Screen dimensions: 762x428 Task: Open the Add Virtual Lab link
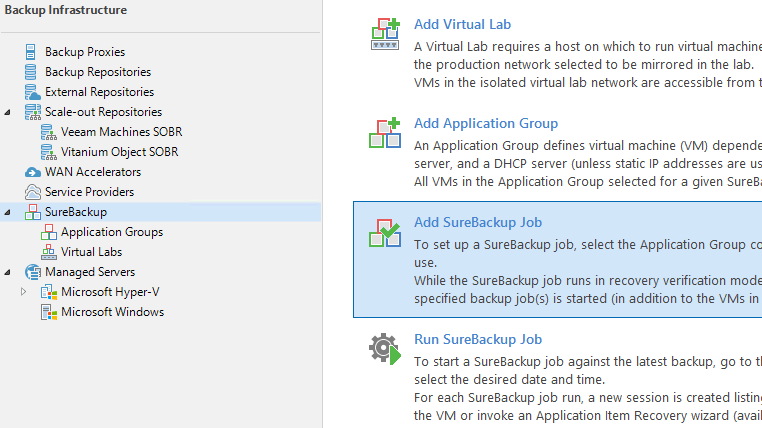[x=462, y=24]
